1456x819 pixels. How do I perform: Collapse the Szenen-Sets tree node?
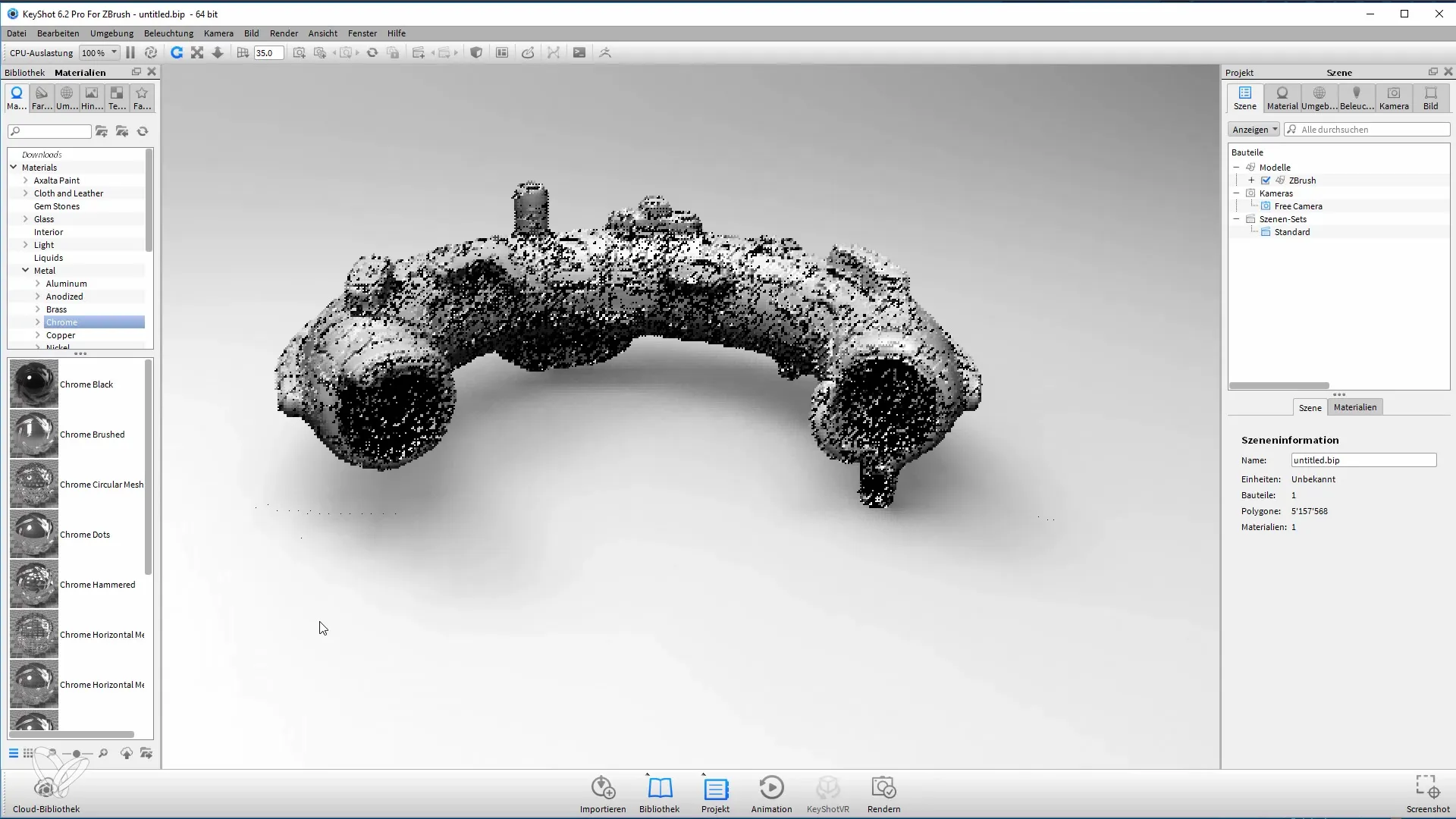click(x=1236, y=219)
